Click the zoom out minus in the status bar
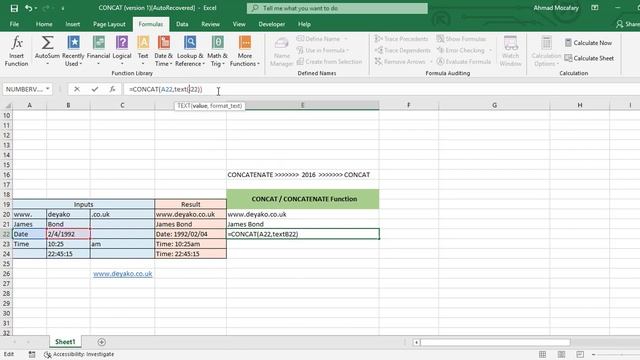 [x=593, y=354]
